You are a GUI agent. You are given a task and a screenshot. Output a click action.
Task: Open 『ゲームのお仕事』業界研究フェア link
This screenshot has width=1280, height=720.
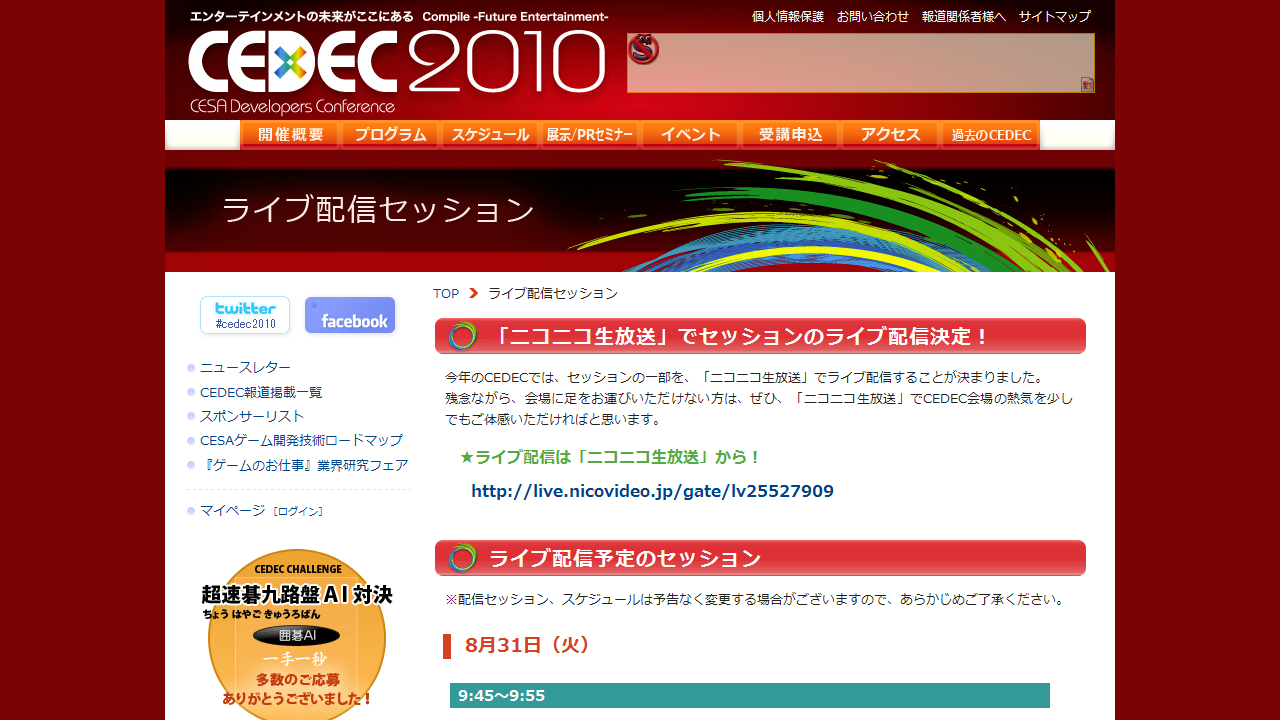[304, 465]
